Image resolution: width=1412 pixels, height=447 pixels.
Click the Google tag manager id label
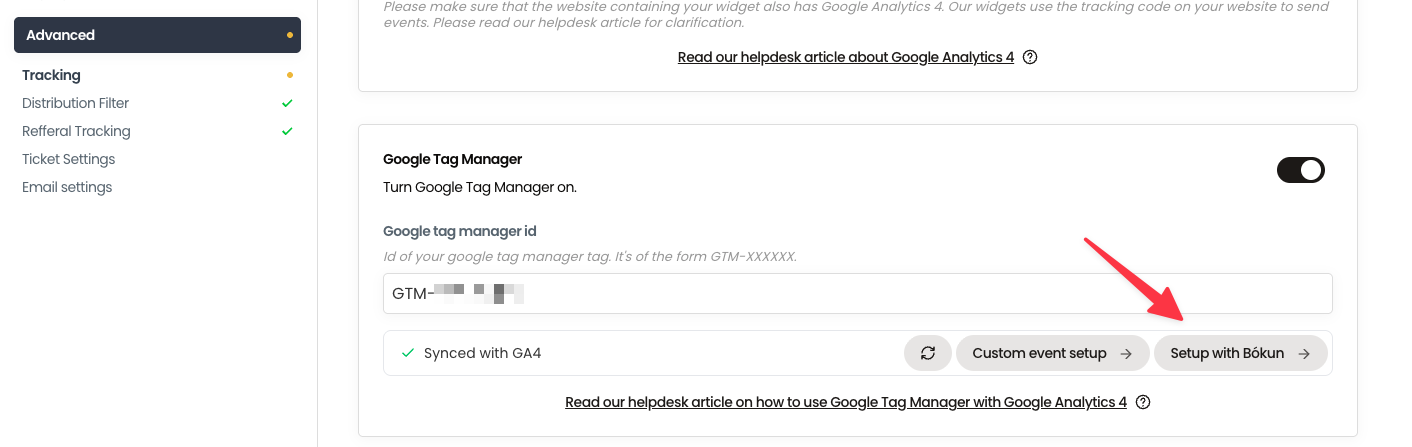[460, 231]
